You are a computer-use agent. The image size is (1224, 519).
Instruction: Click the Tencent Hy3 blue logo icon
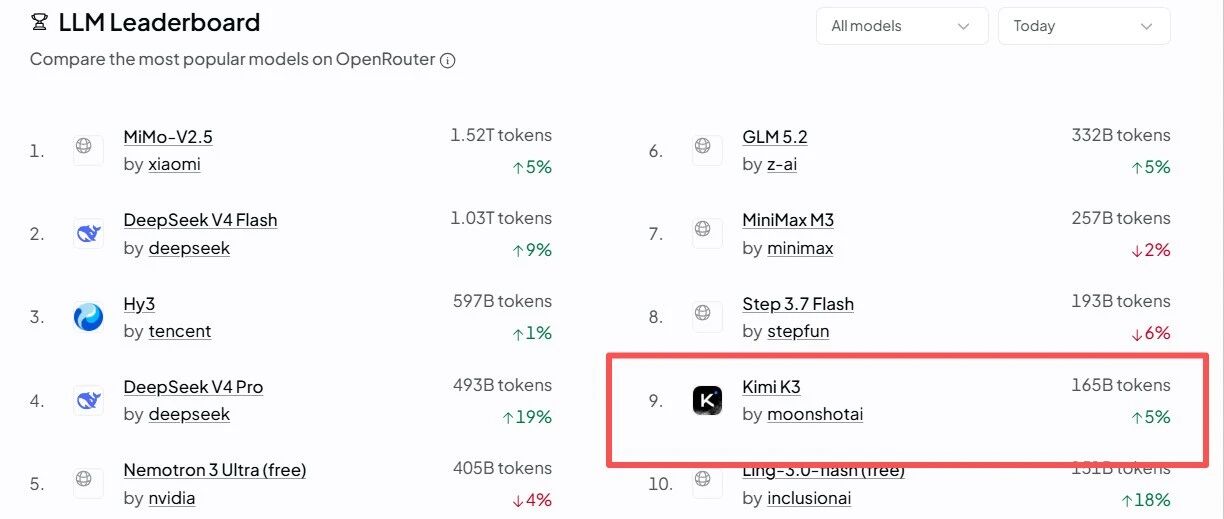click(88, 317)
